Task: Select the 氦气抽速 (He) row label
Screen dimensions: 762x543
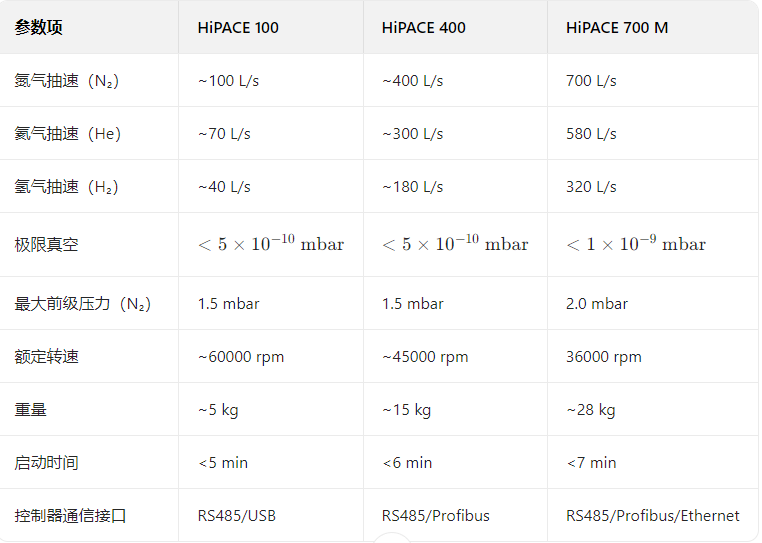Action: point(68,134)
